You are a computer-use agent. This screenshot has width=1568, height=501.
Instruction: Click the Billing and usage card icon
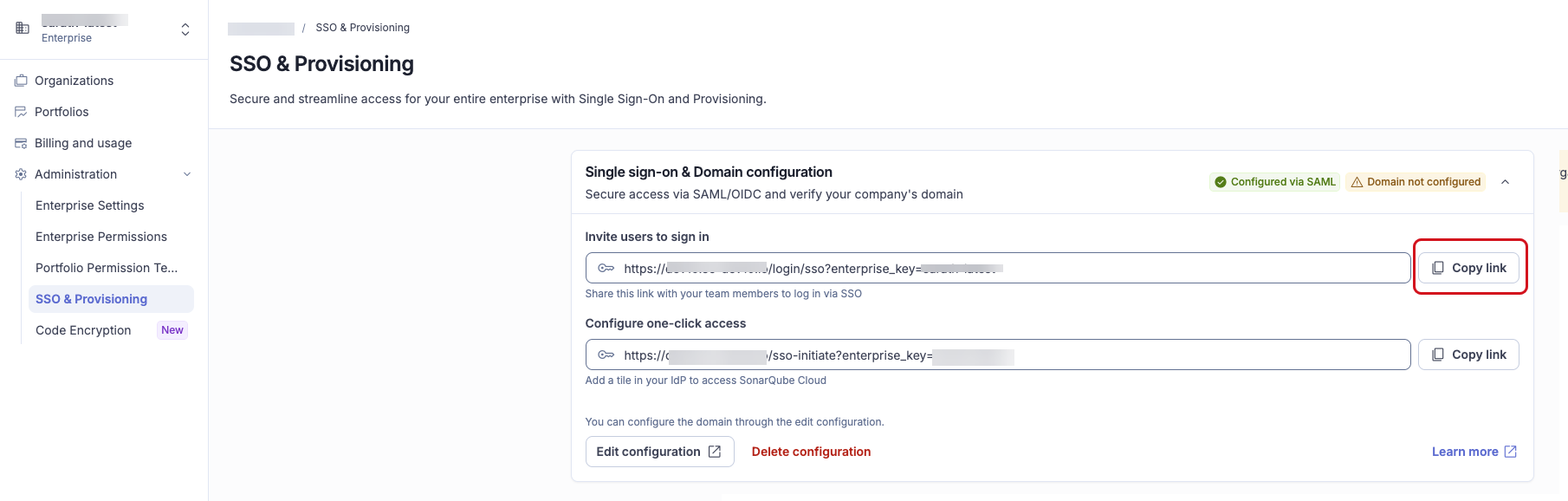click(x=21, y=143)
